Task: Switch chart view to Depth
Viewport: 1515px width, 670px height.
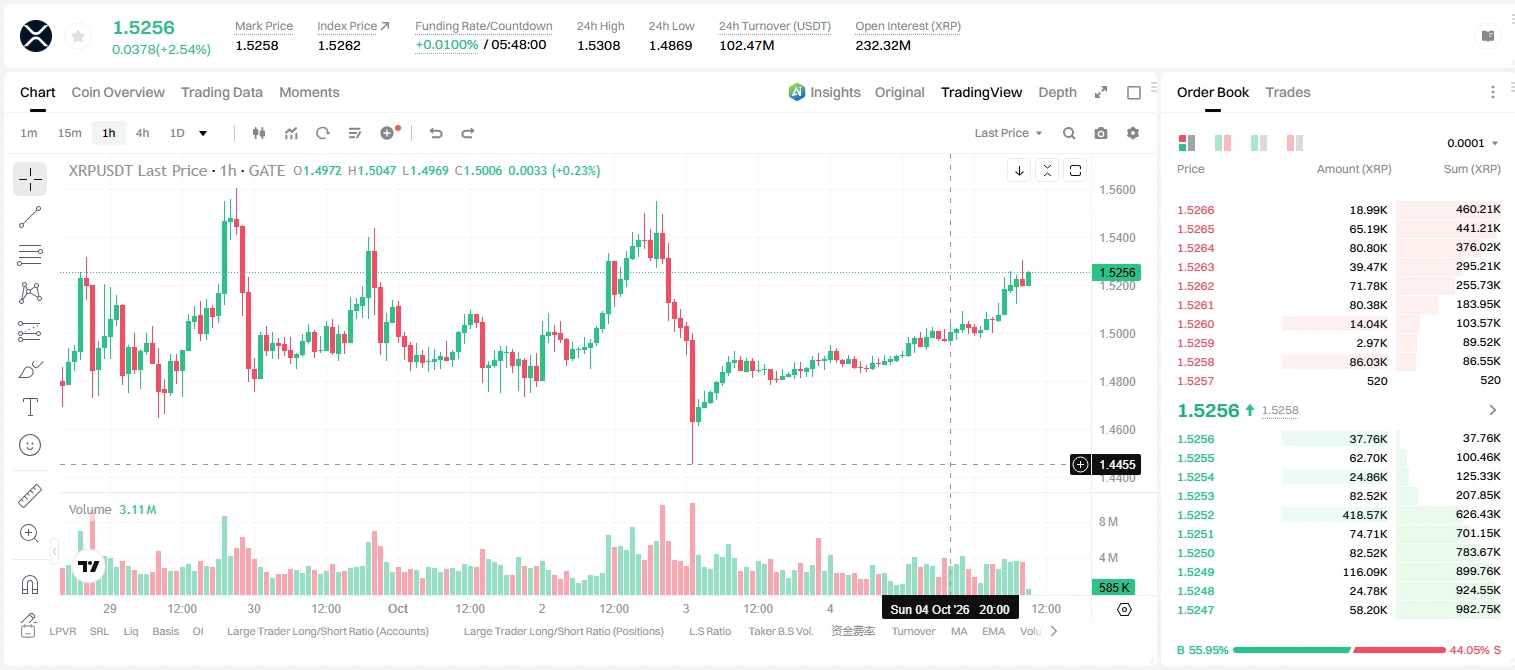Action: tap(1057, 92)
